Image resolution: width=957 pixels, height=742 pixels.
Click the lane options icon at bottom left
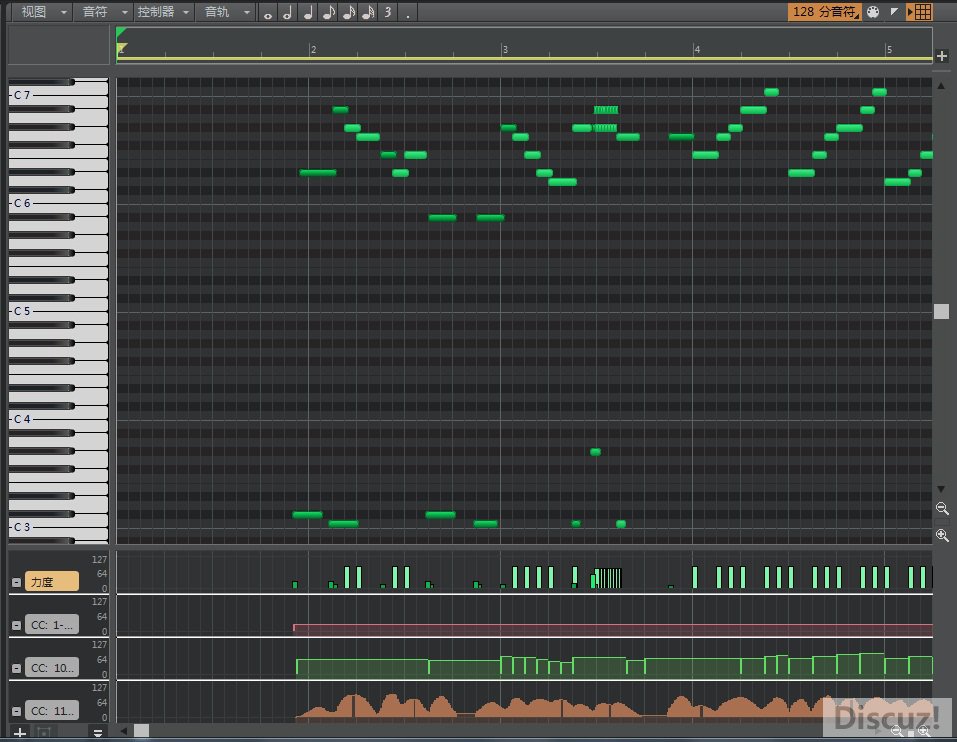point(98,732)
